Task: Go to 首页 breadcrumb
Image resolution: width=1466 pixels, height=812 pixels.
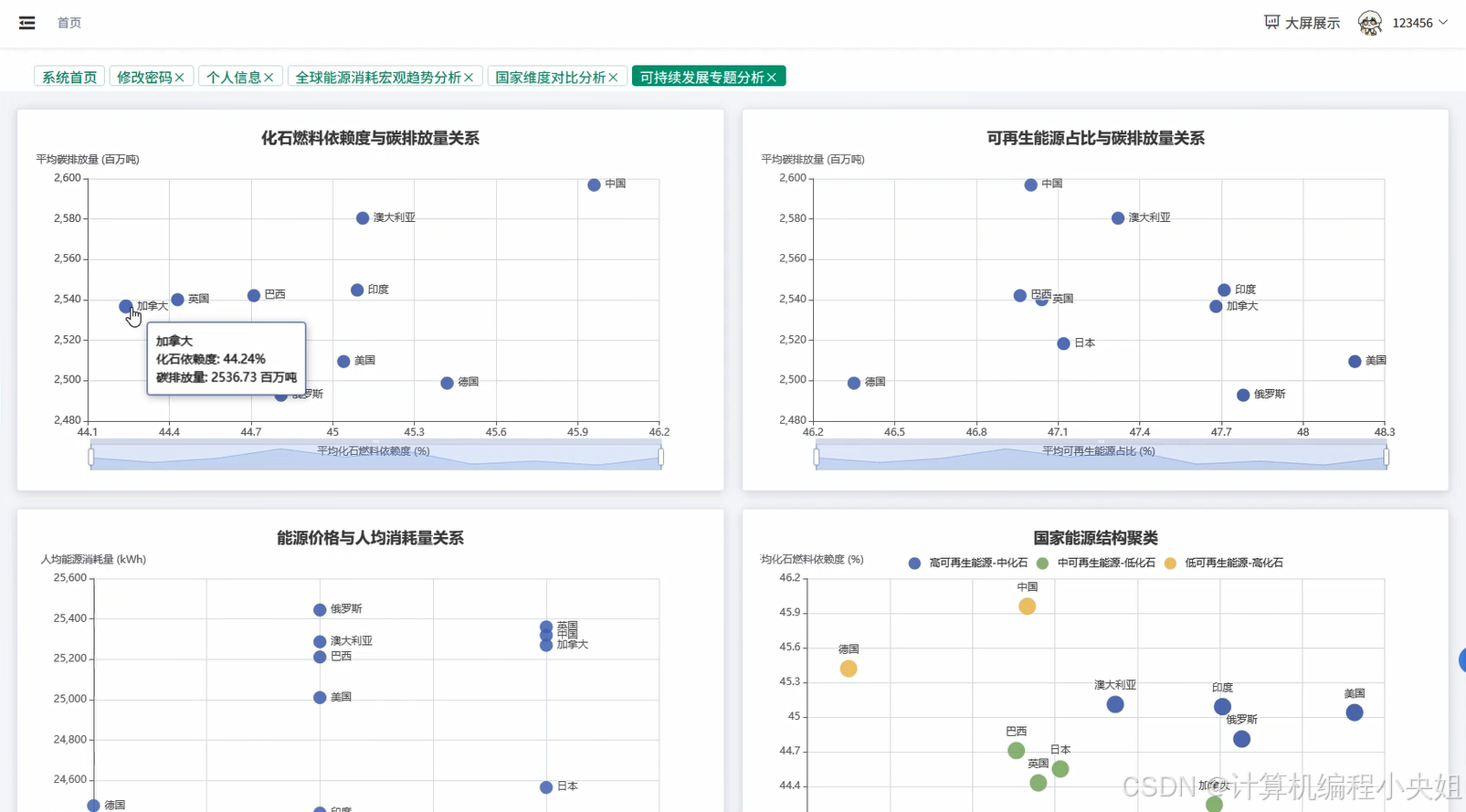Action: click(69, 23)
